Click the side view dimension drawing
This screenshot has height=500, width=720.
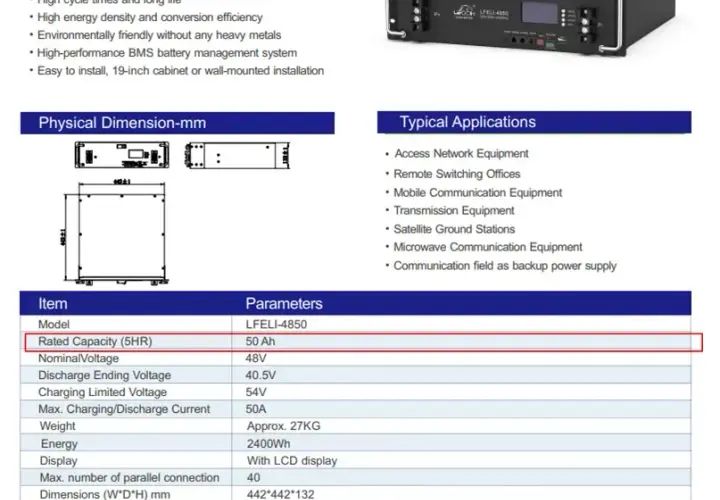237,155
